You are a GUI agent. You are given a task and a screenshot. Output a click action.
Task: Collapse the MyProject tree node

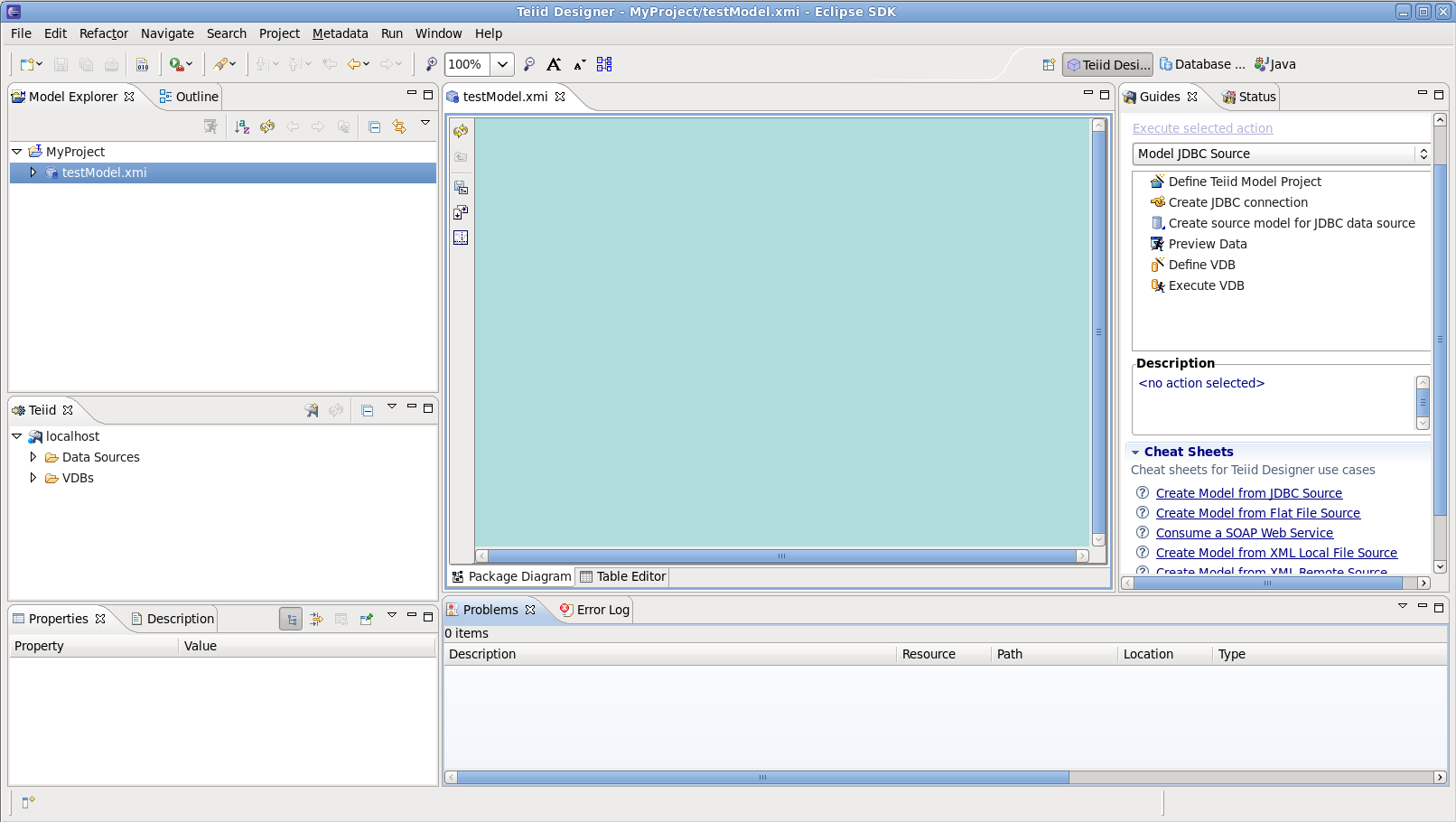click(x=17, y=152)
